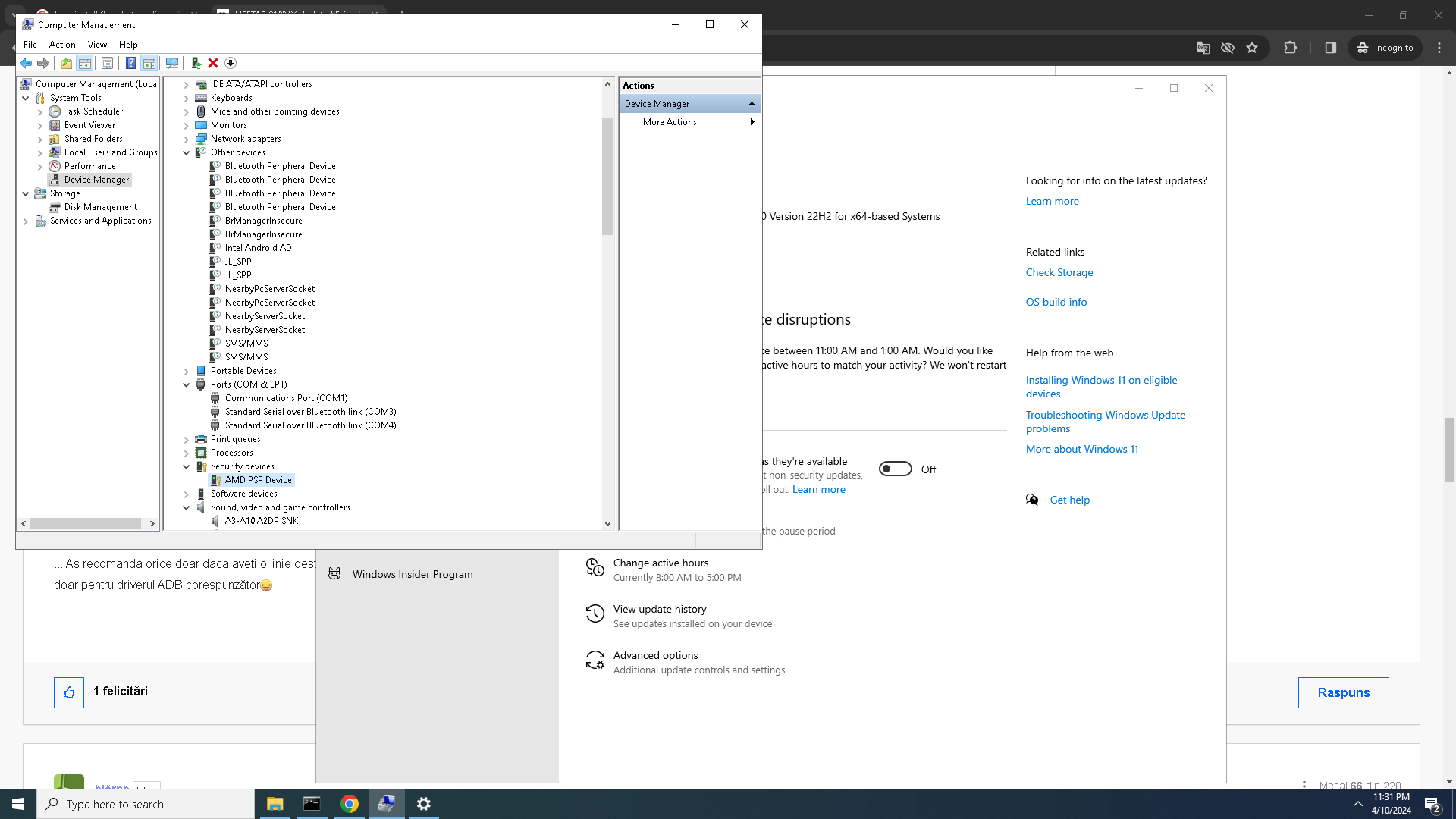Image resolution: width=1456 pixels, height=819 pixels.
Task: Select Communications Port (COM1)
Action: [286, 398]
